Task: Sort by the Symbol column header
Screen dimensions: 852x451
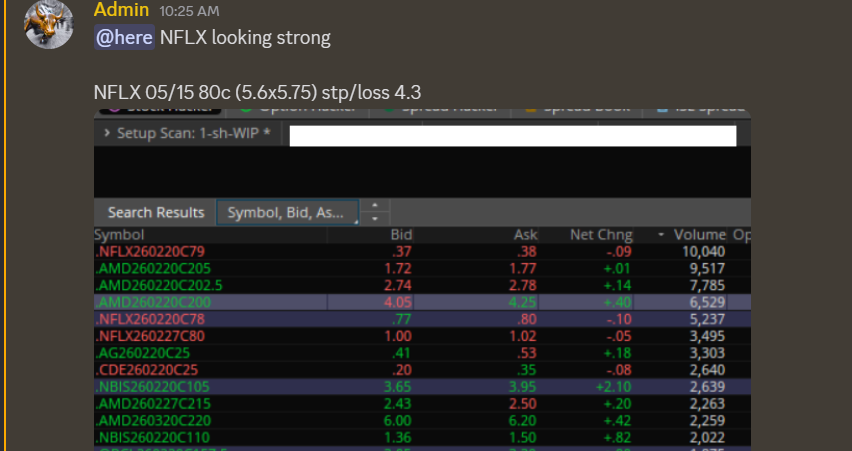Action: click(119, 235)
